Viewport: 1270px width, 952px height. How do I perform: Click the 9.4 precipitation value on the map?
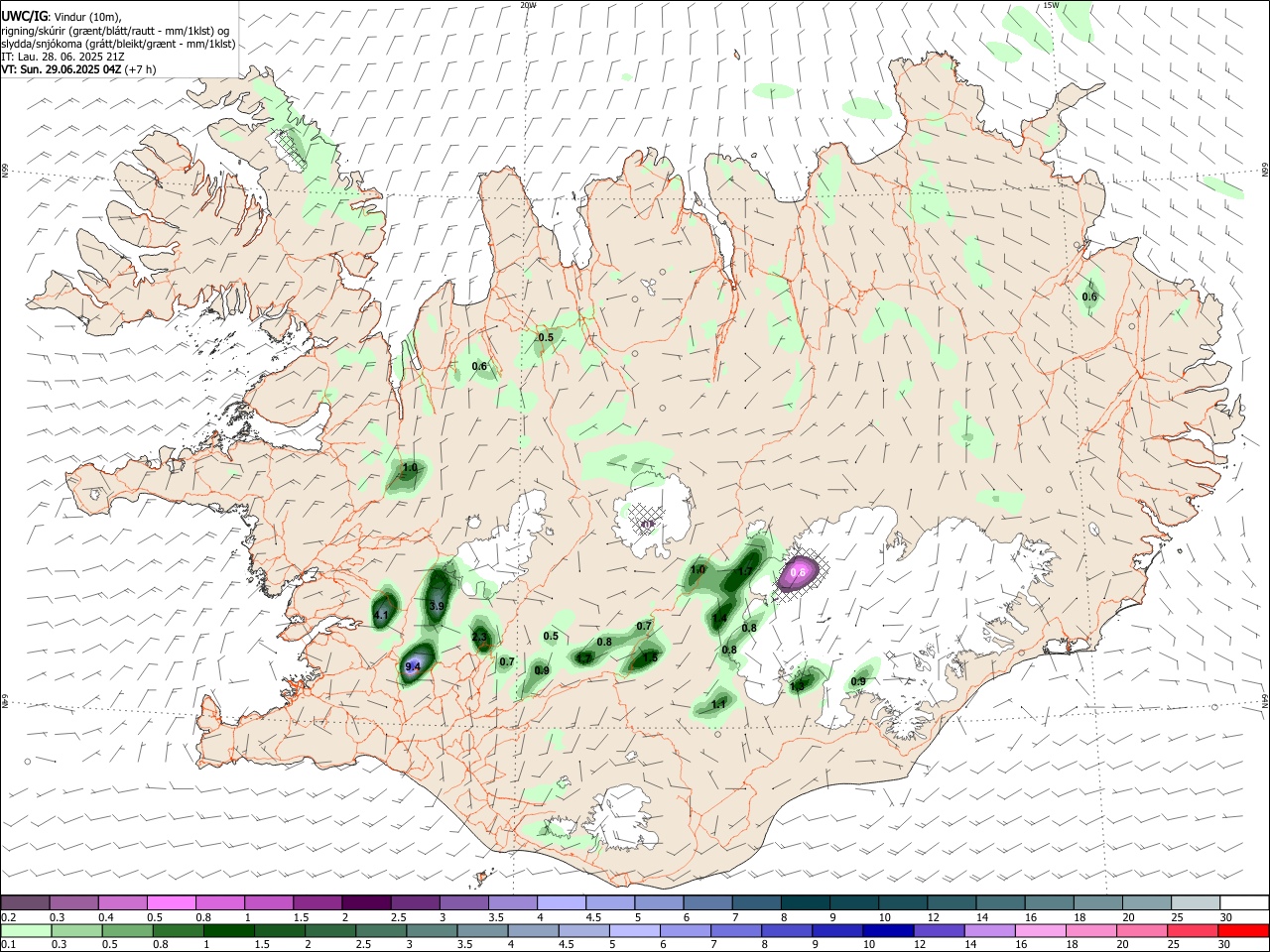tap(415, 666)
